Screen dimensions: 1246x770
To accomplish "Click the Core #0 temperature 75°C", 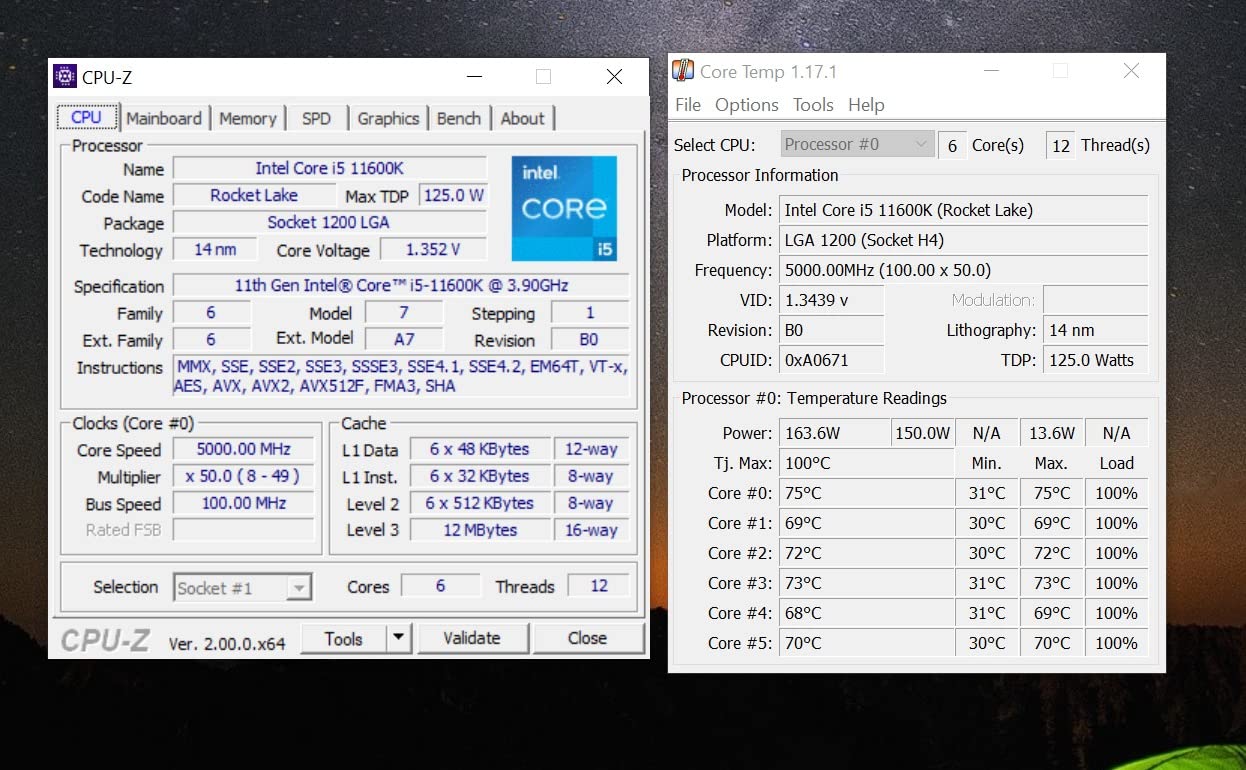I will click(x=866, y=493).
